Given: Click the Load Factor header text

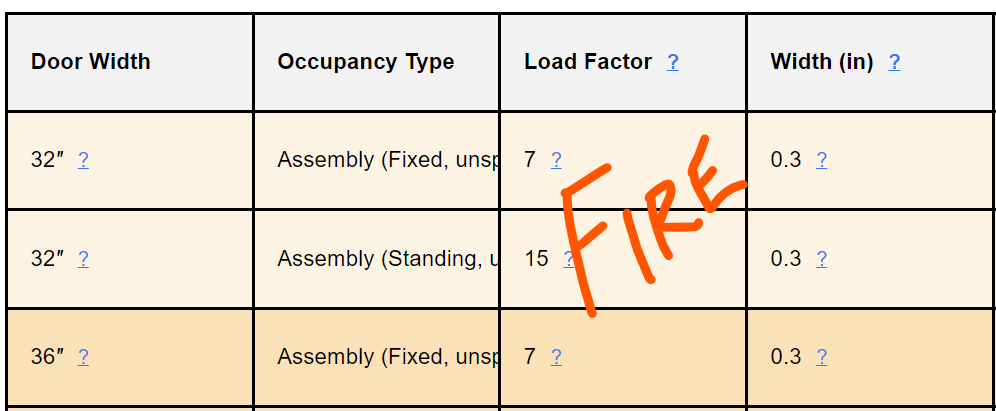Looking at the screenshot, I should pos(588,62).
